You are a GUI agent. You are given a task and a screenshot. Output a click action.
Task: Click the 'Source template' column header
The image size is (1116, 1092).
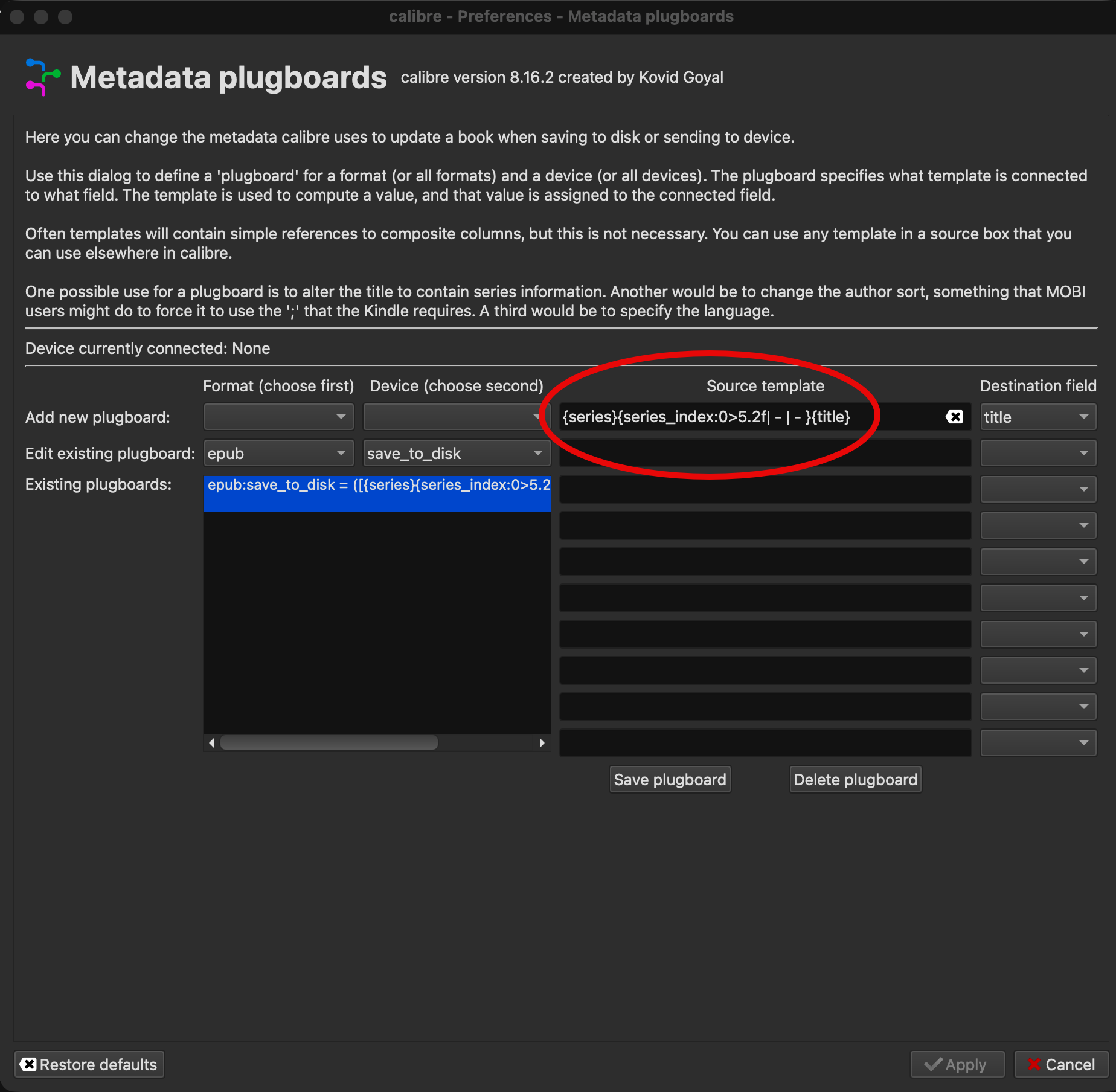(765, 386)
